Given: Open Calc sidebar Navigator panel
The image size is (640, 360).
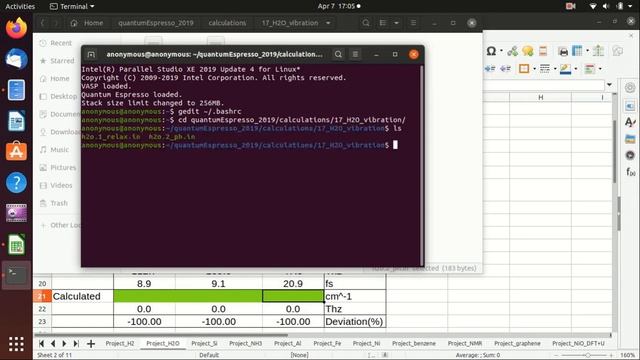Looking at the screenshot, I should [630, 155].
